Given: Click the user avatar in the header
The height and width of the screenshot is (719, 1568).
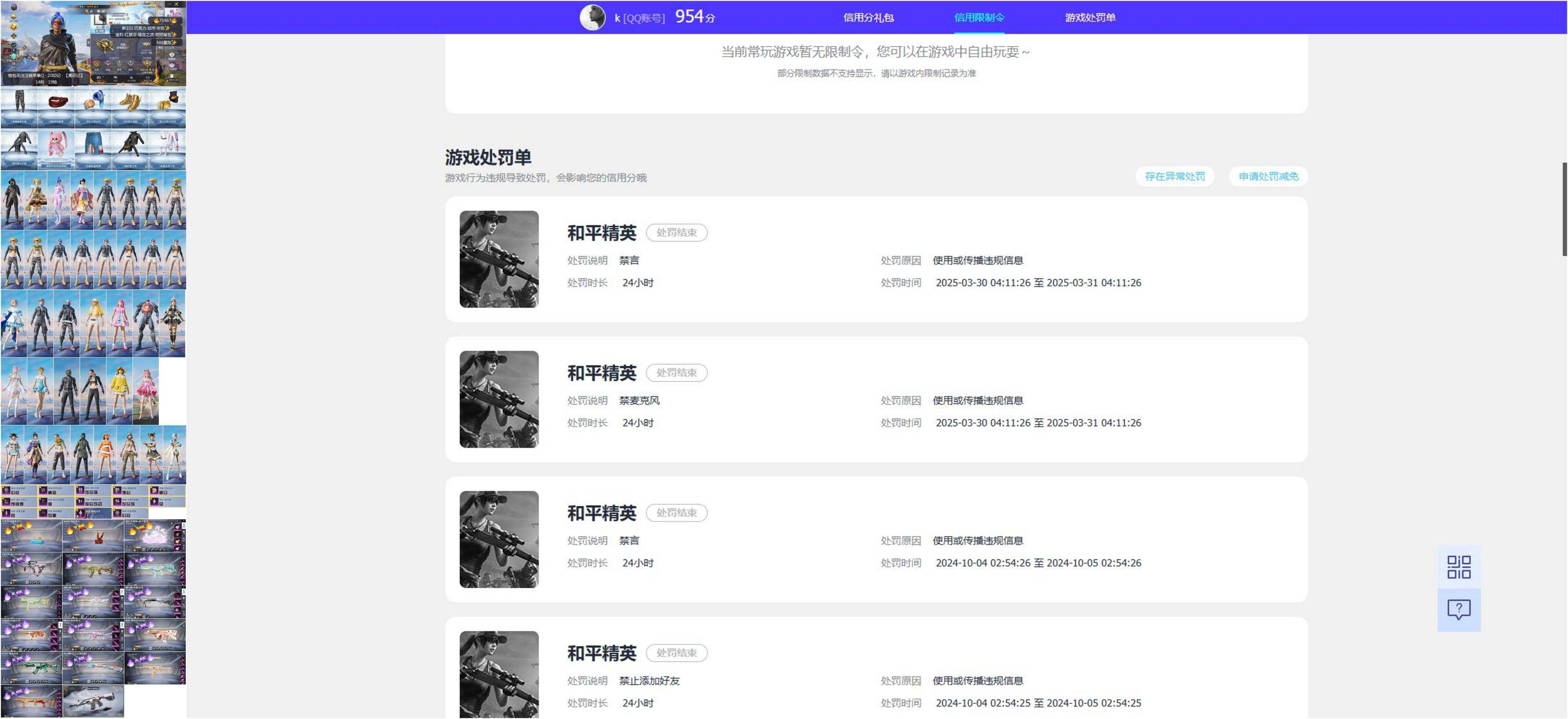Looking at the screenshot, I should [x=592, y=17].
